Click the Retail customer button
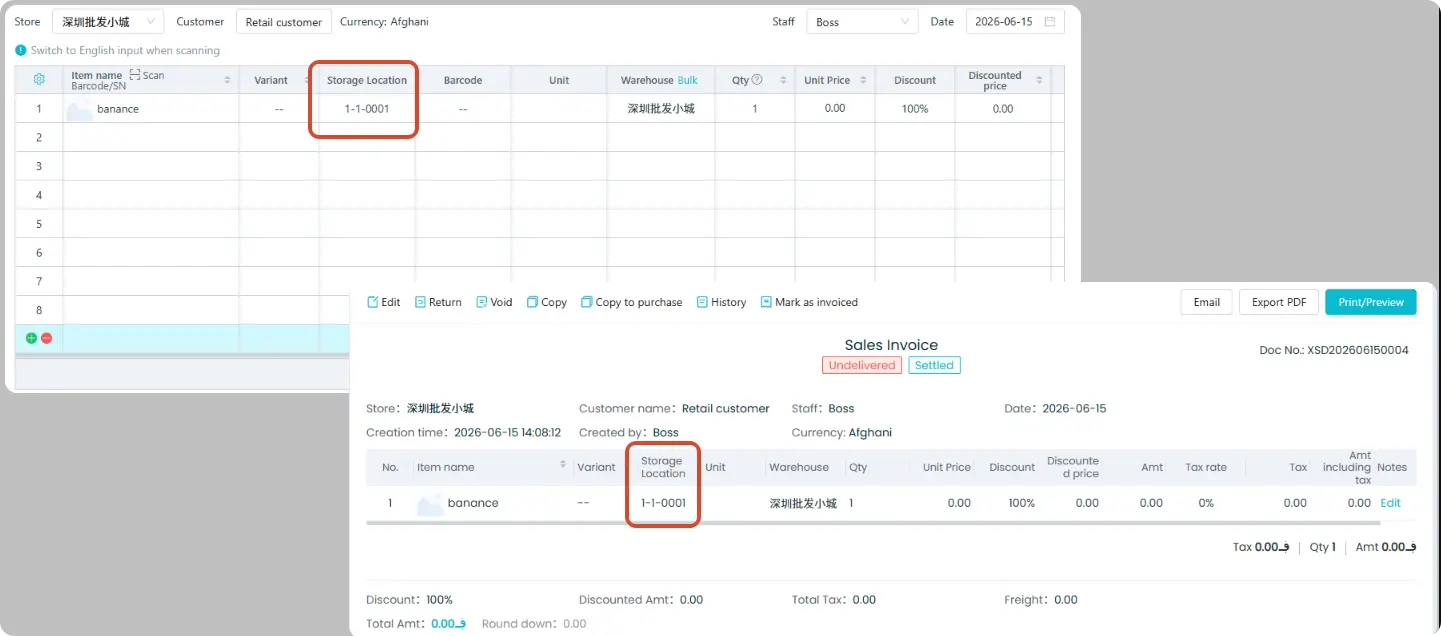This screenshot has width=1441, height=636. click(284, 22)
